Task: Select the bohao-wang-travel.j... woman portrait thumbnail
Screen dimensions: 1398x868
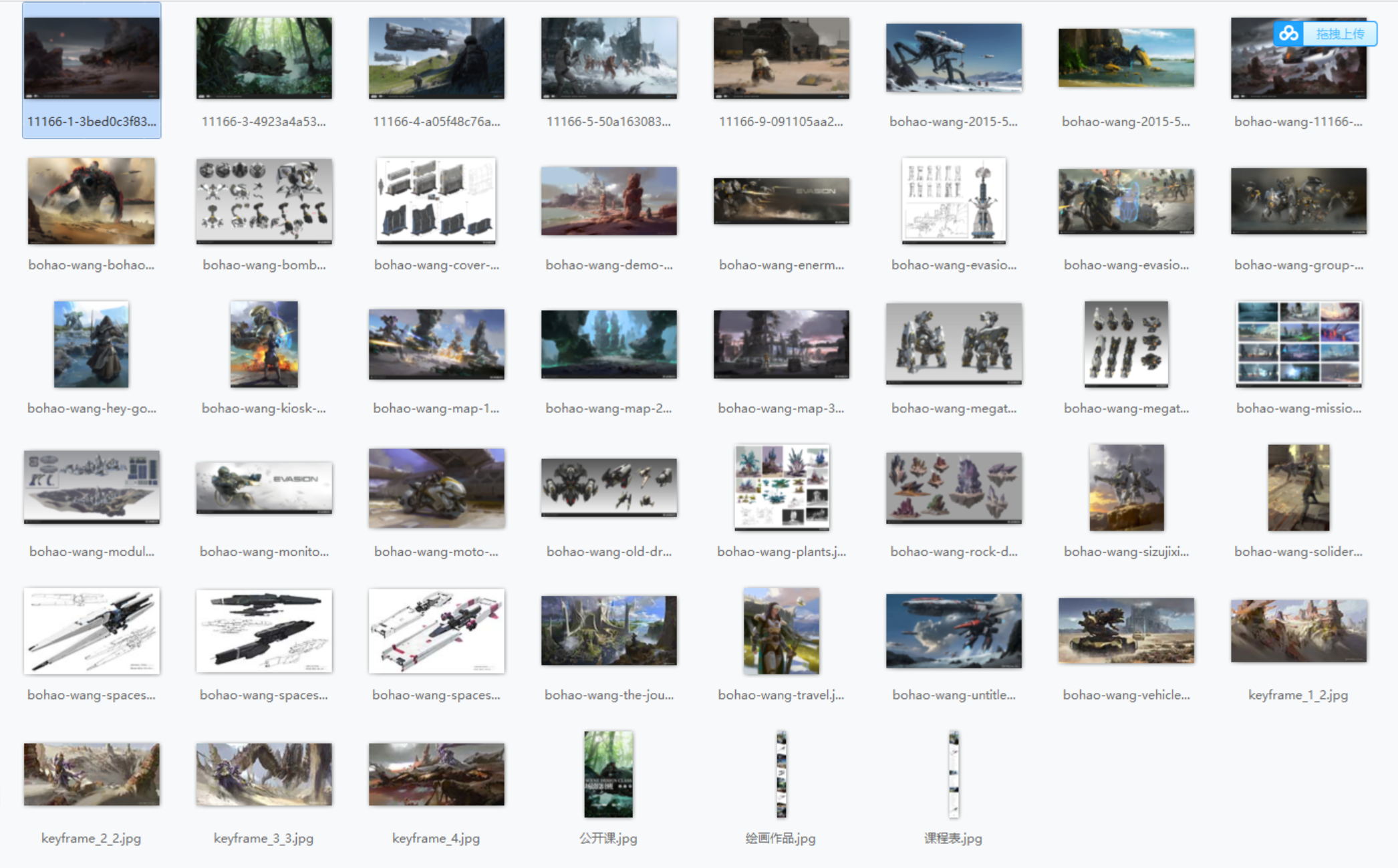Action: point(781,631)
